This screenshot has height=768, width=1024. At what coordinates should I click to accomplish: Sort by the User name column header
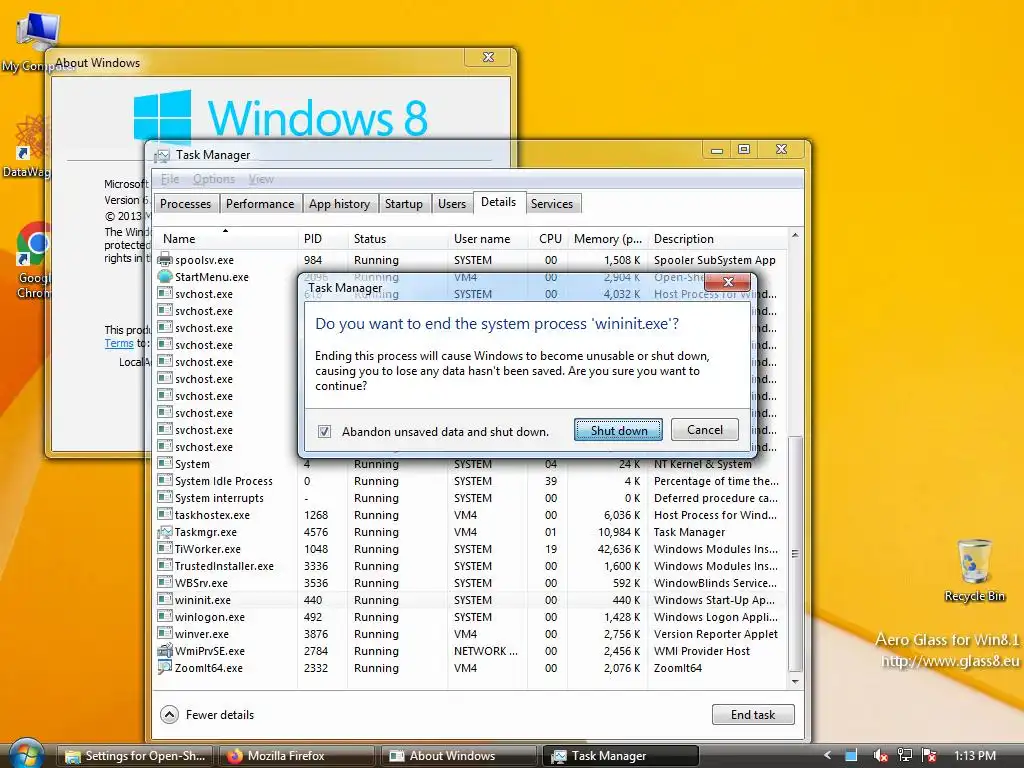487,239
